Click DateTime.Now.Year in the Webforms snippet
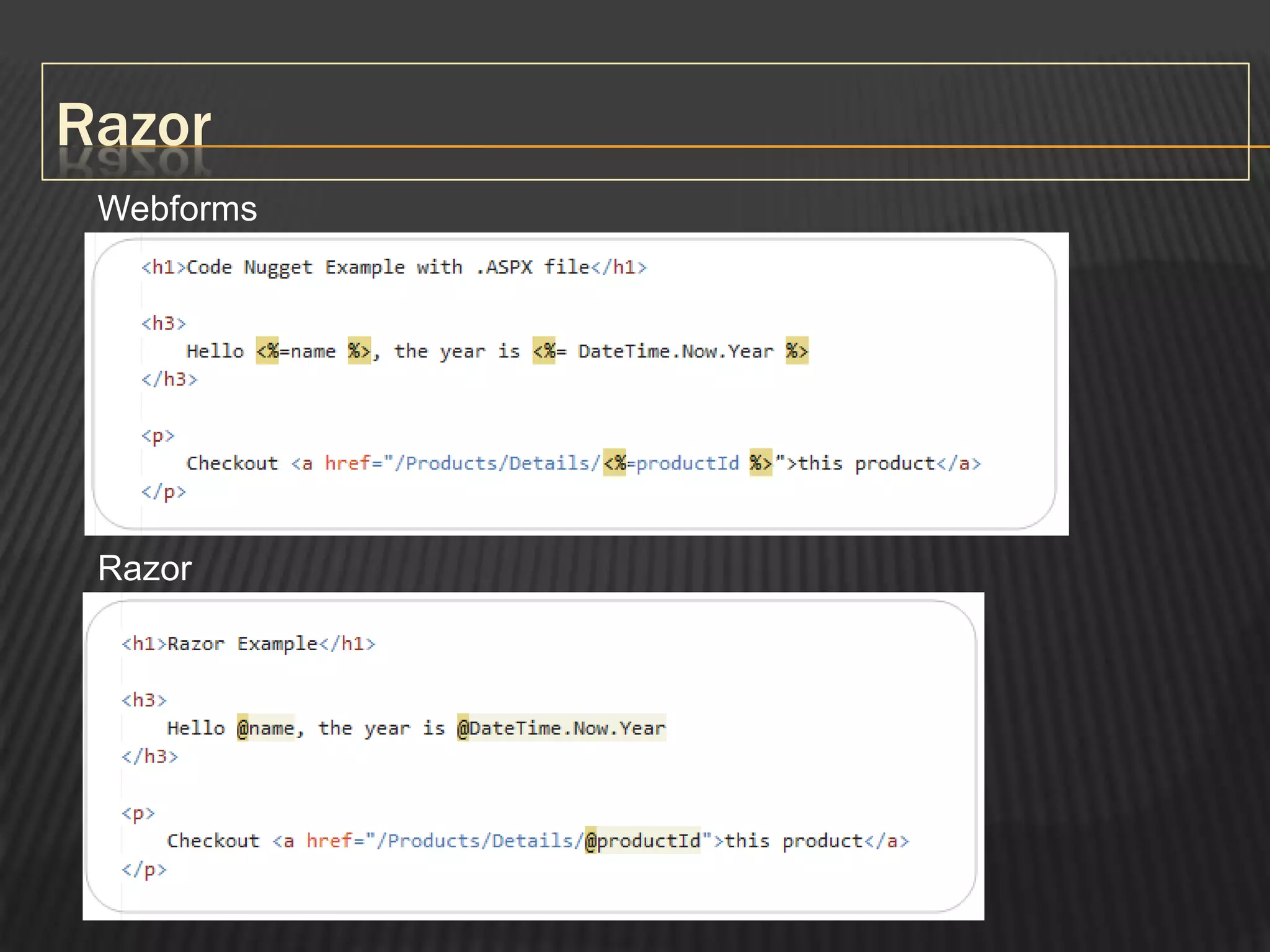Screen dimensions: 1270x952 pos(675,351)
